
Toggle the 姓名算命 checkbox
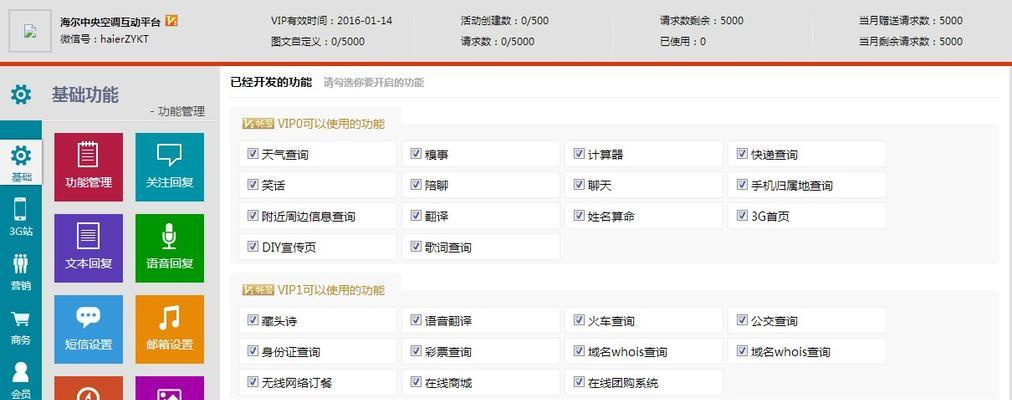[579, 215]
